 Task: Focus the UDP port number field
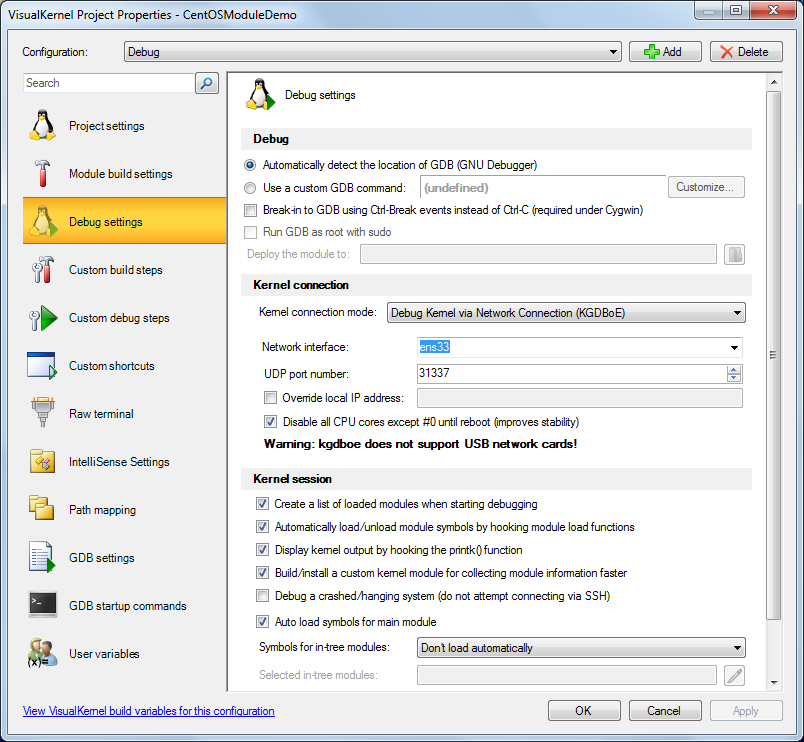pyautogui.click(x=572, y=374)
